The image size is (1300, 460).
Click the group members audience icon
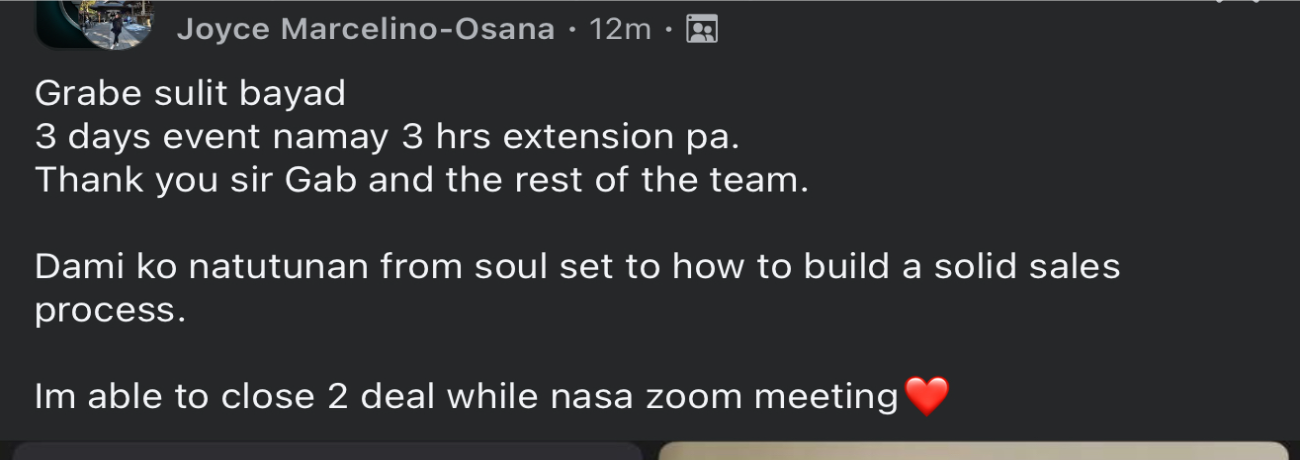point(702,30)
